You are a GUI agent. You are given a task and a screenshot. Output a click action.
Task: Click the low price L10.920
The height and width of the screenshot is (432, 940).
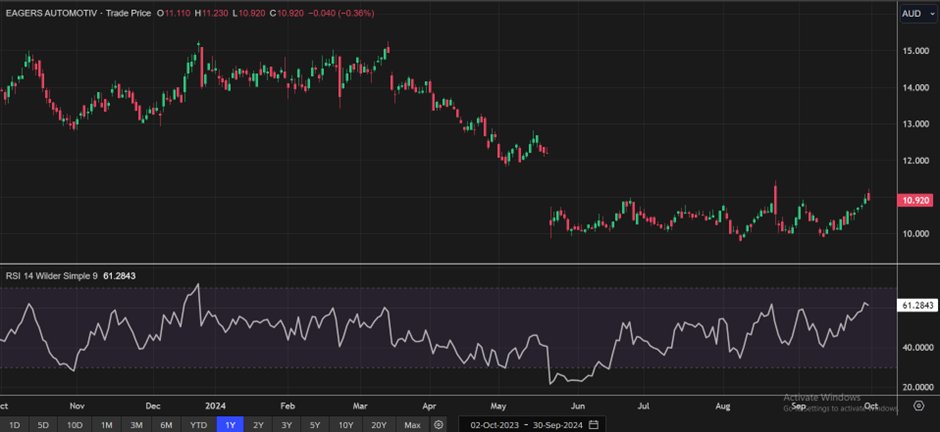250,13
